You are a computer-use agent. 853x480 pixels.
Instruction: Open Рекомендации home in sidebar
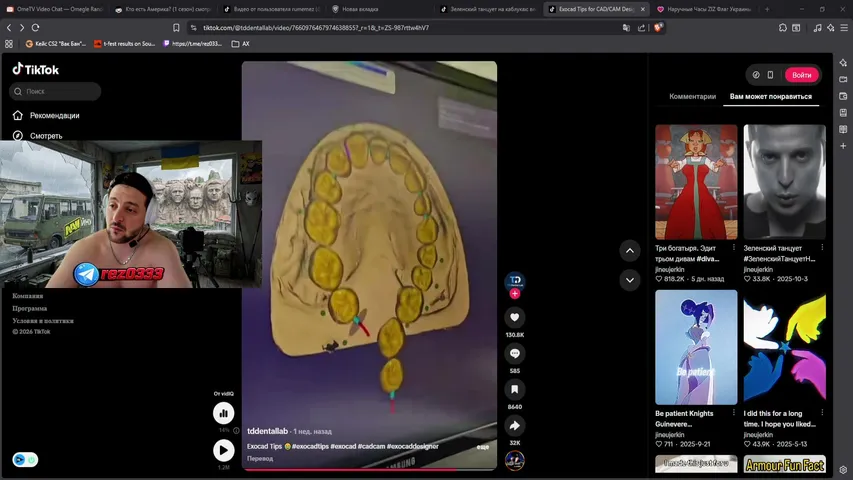click(46, 115)
